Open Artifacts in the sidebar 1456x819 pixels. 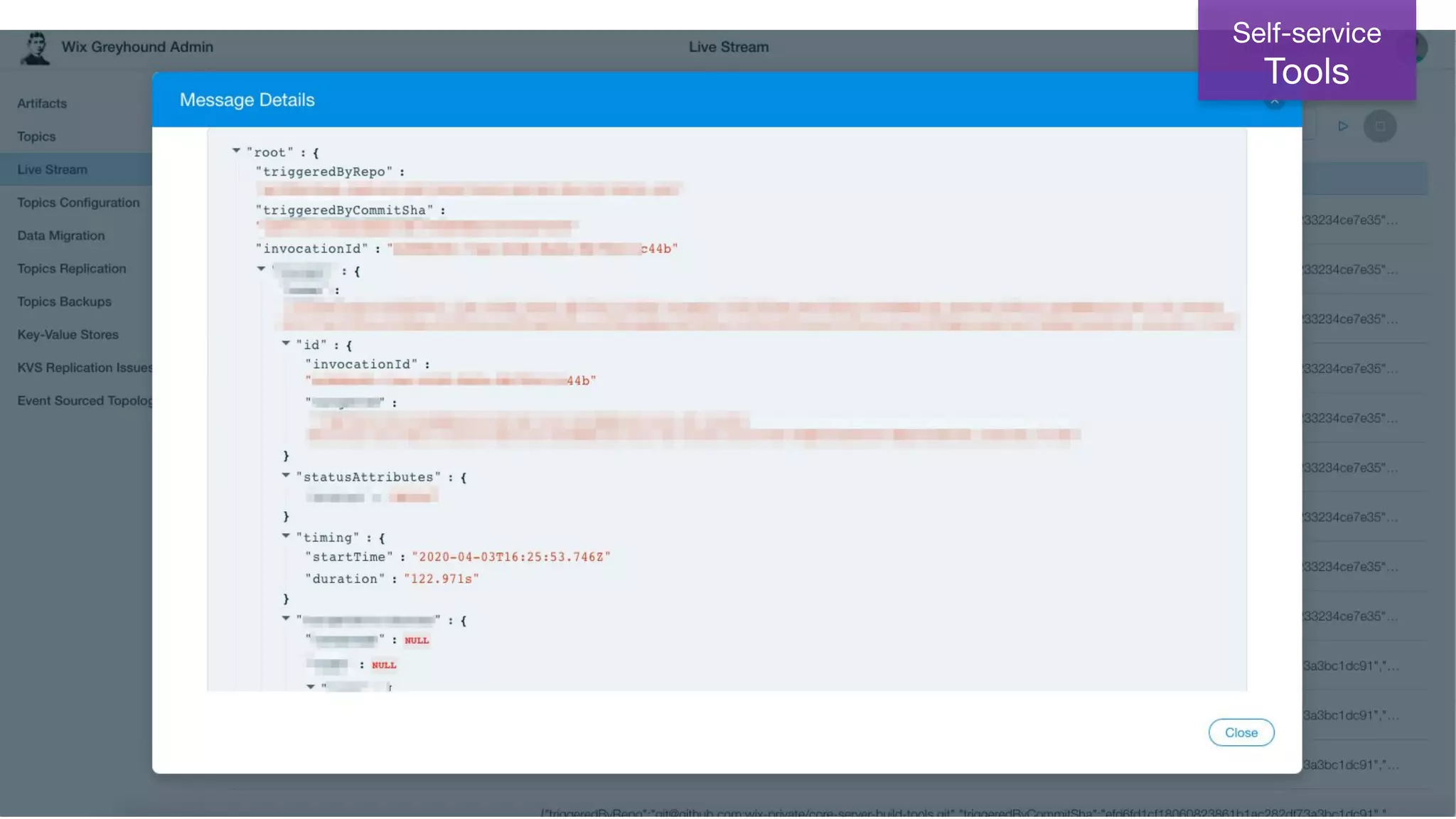point(42,104)
